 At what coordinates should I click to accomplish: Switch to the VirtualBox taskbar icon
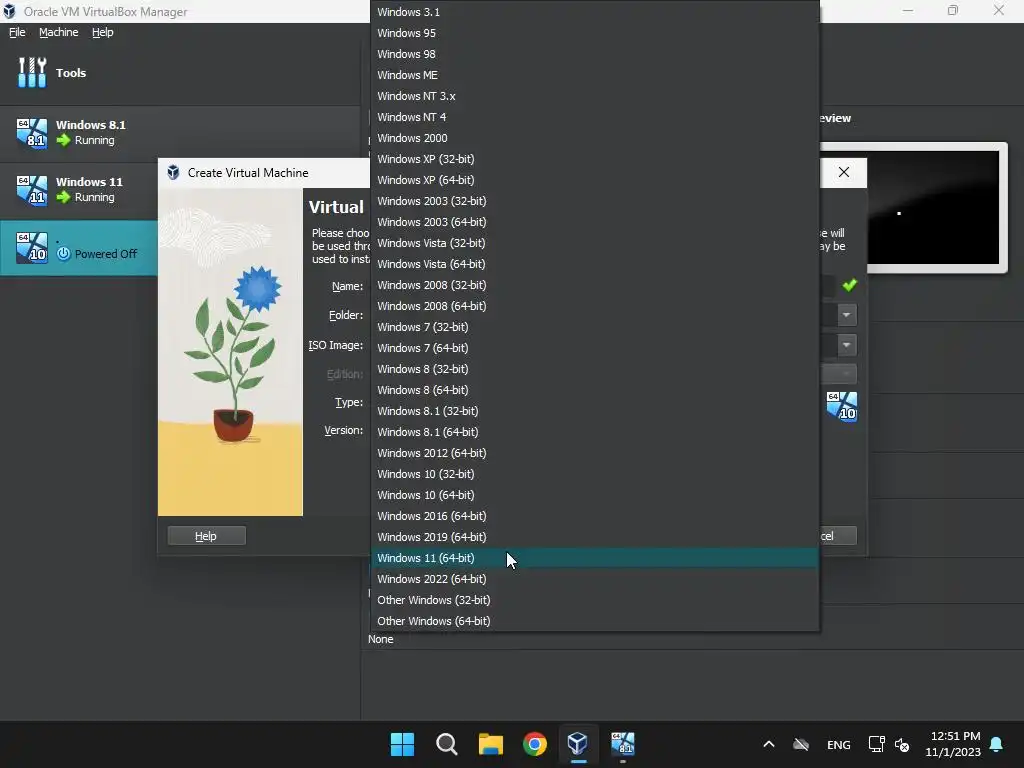coord(578,744)
